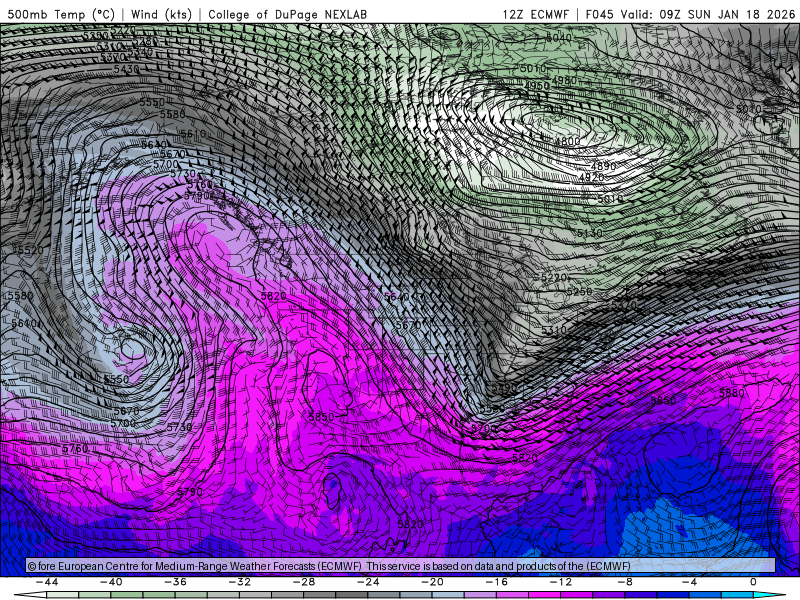Click the "09Z SUN JAN 18 2026" valid time

727,14
